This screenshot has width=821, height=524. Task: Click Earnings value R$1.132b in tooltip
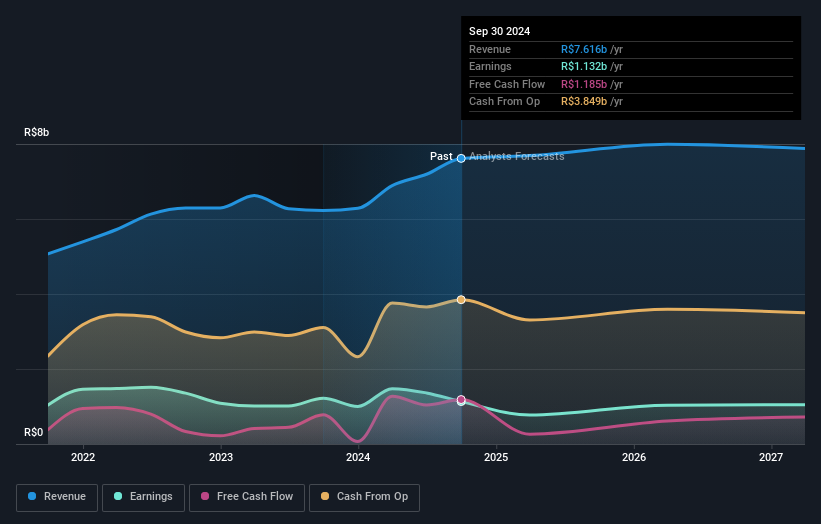point(584,66)
